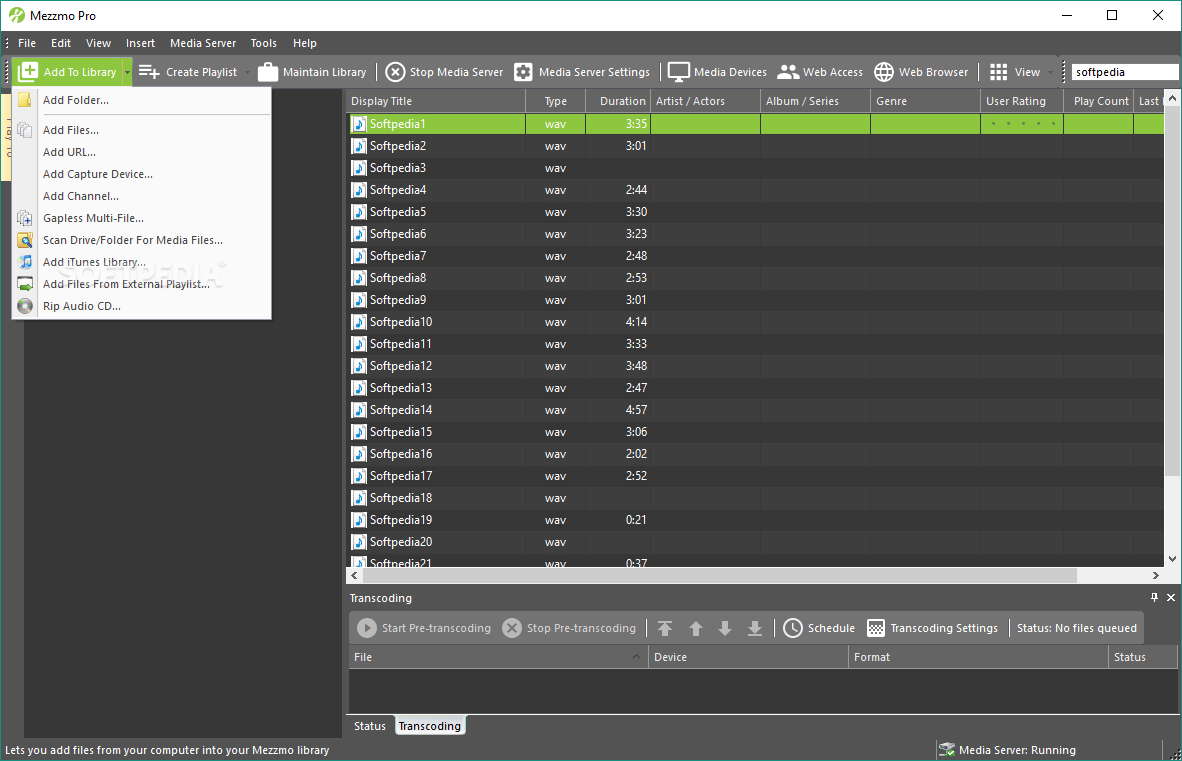Open the Schedule clock icon
Image resolution: width=1182 pixels, height=761 pixels.
click(792, 628)
